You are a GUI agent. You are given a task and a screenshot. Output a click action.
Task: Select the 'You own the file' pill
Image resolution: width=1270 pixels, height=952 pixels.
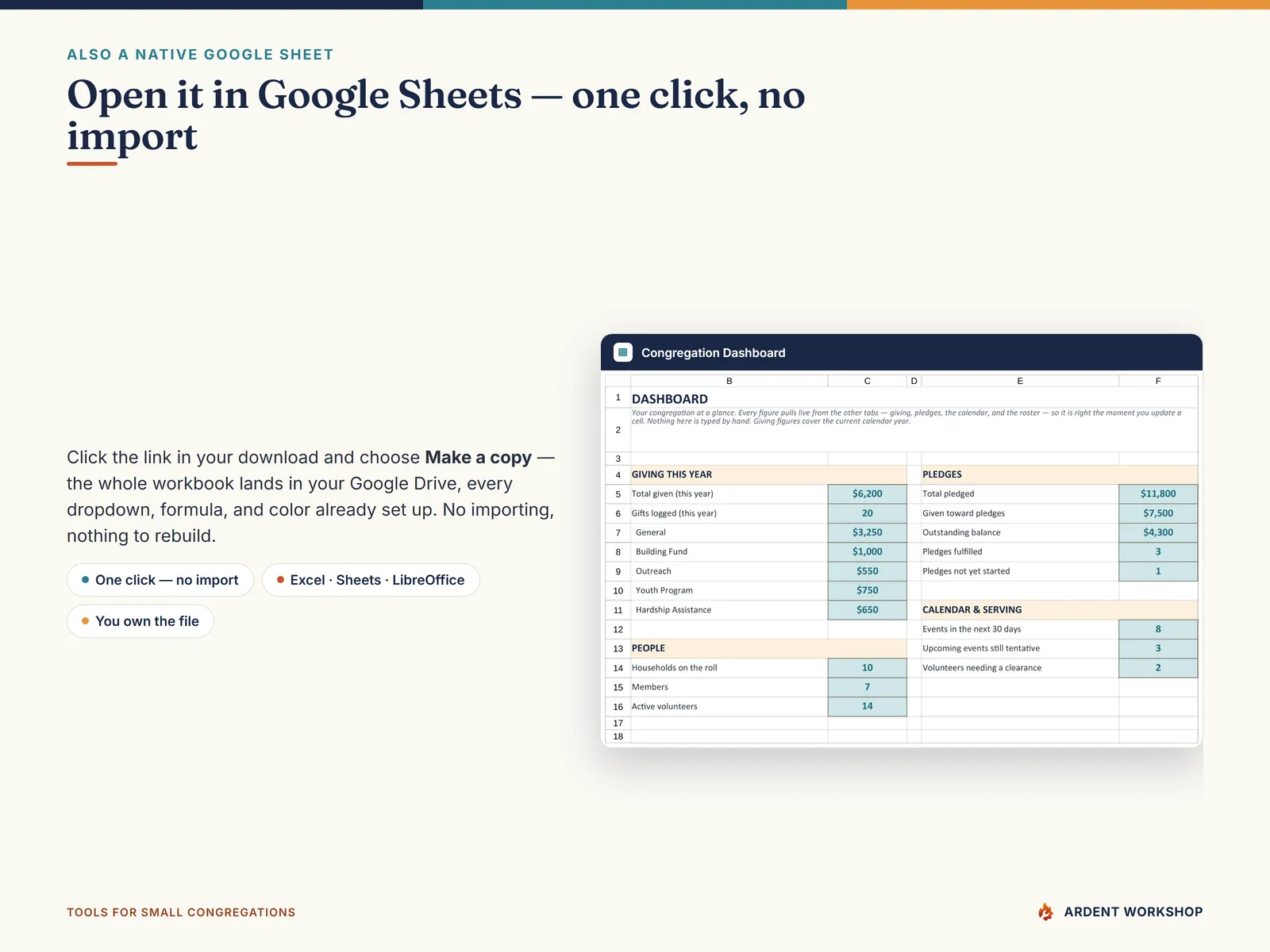[140, 621]
